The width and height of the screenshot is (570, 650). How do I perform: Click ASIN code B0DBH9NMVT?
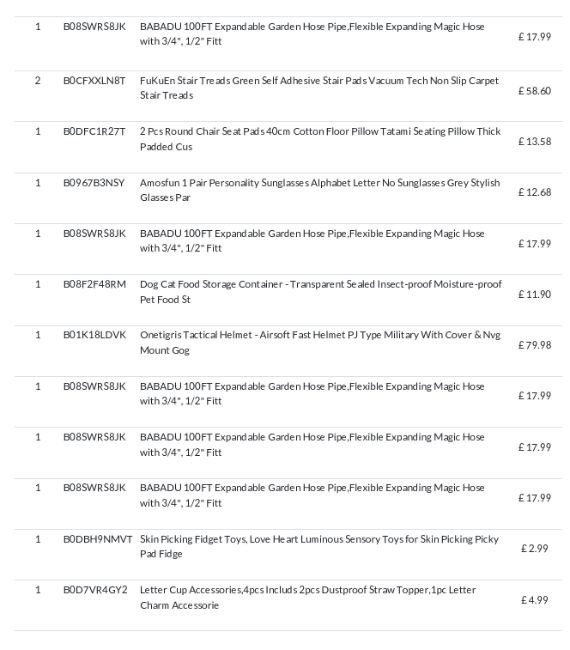click(97, 539)
